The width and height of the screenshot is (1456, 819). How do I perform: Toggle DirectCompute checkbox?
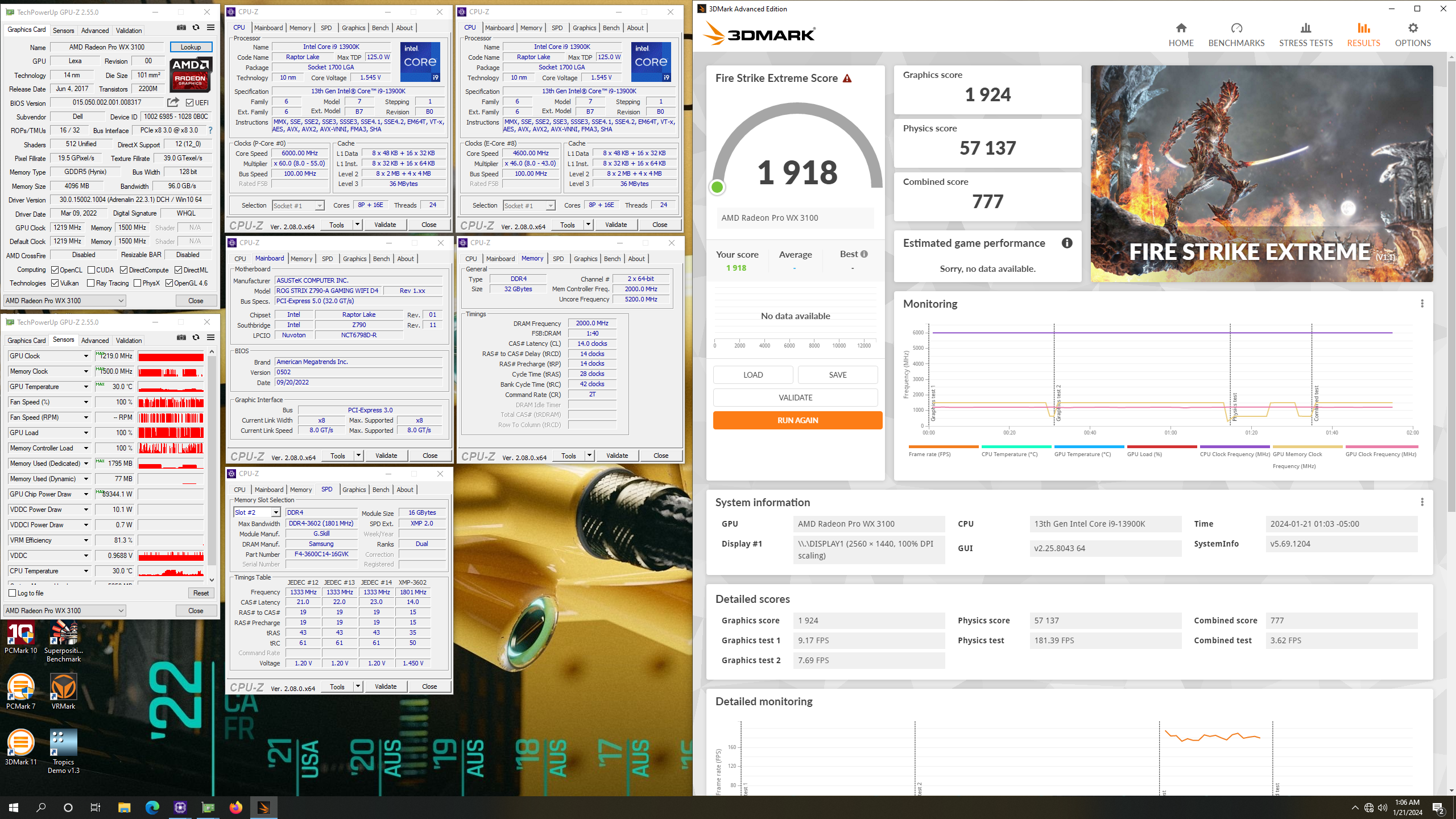click(x=123, y=270)
